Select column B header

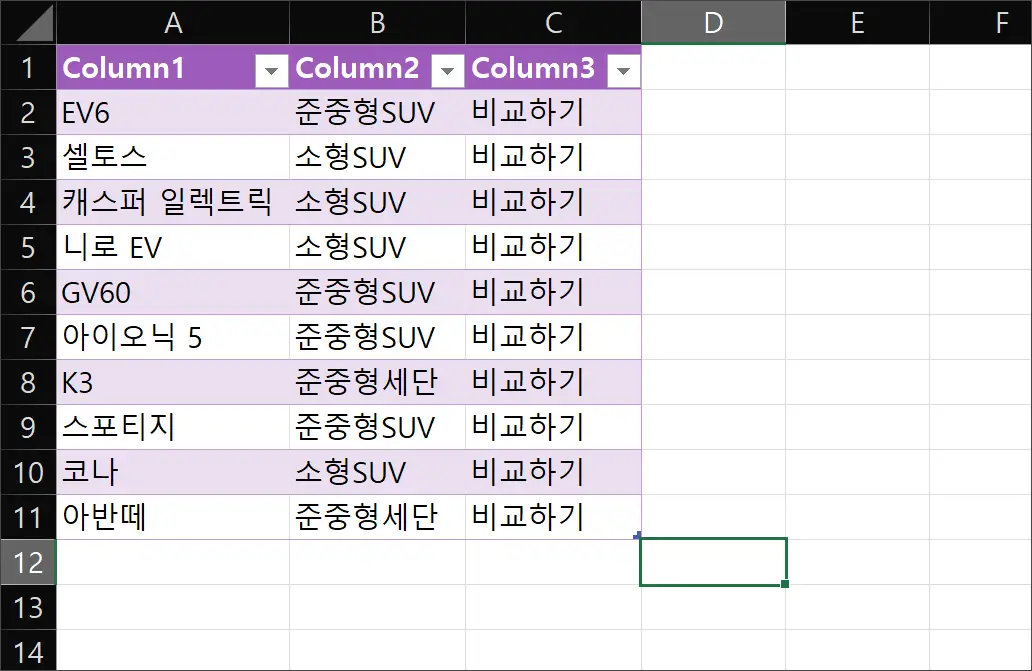(x=377, y=23)
